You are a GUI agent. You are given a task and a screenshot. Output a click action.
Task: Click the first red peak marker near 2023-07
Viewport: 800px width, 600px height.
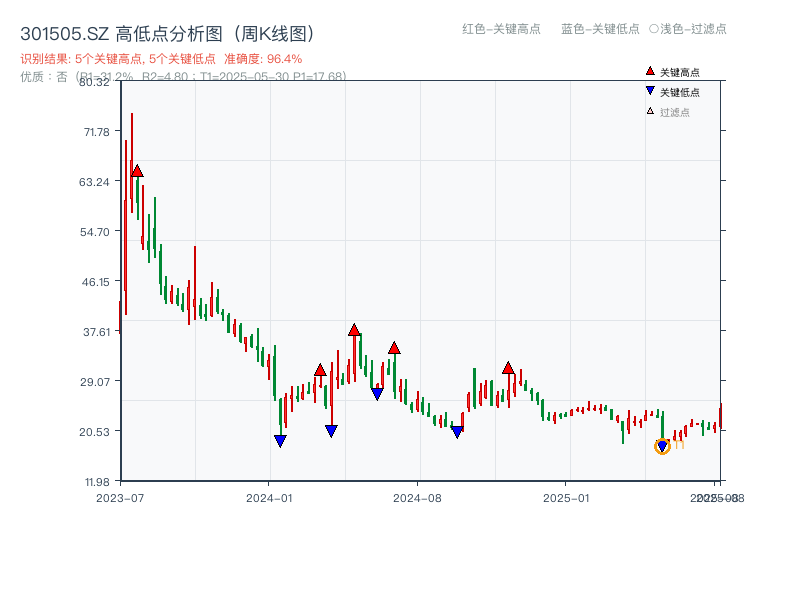[138, 170]
